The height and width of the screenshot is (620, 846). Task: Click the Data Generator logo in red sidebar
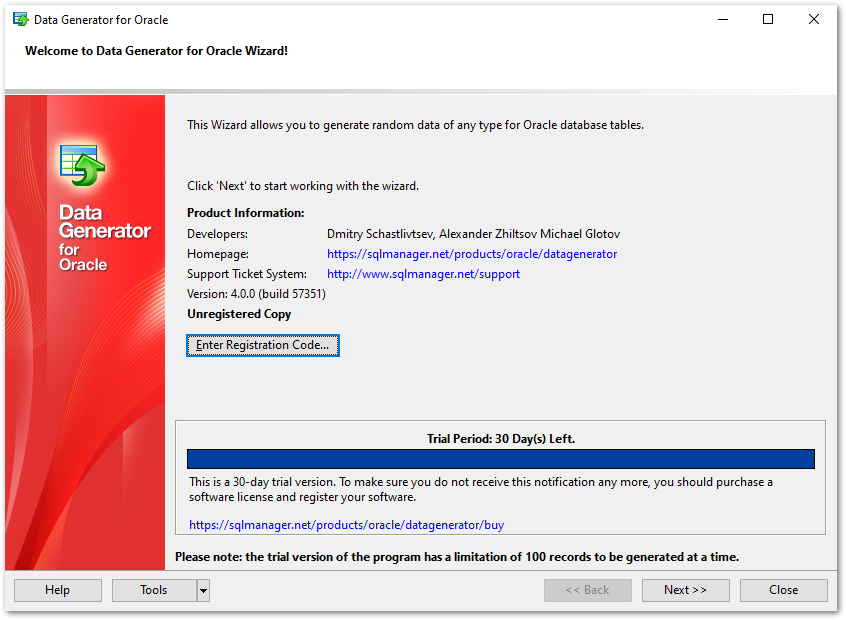tap(83, 165)
